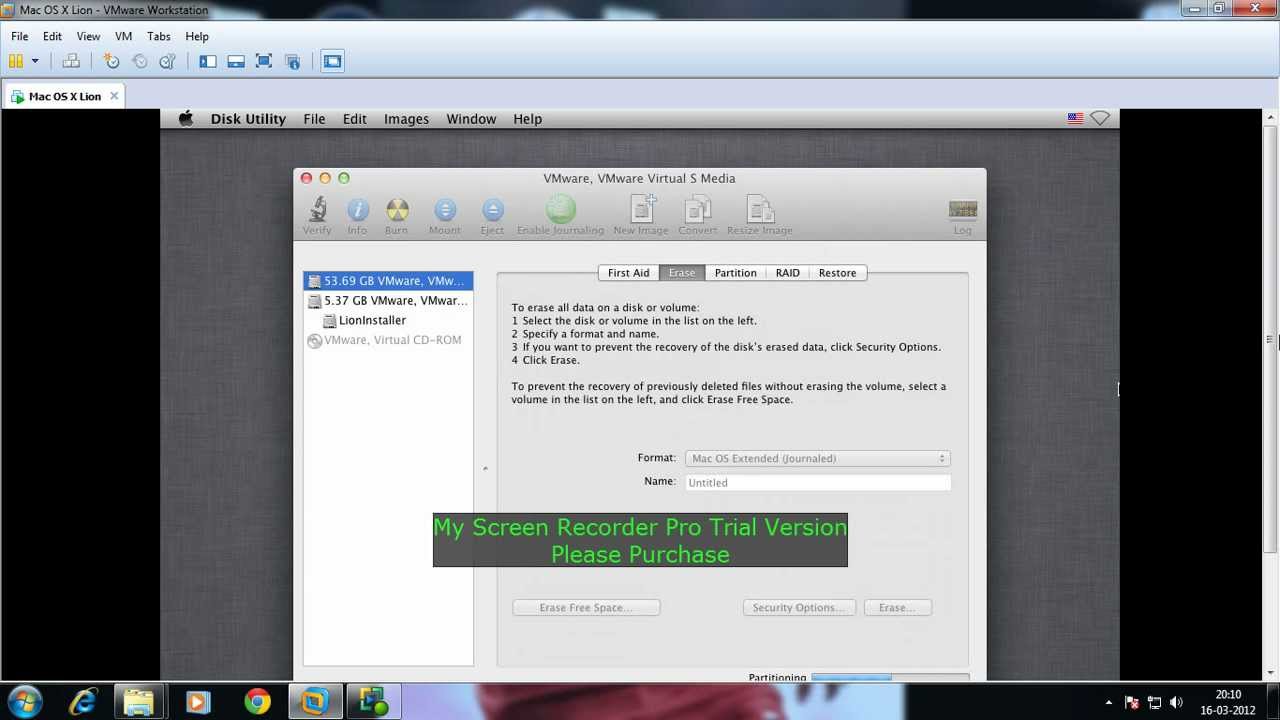Viewport: 1280px width, 720px height.
Task: Click the Resize Image icon
Action: click(760, 216)
